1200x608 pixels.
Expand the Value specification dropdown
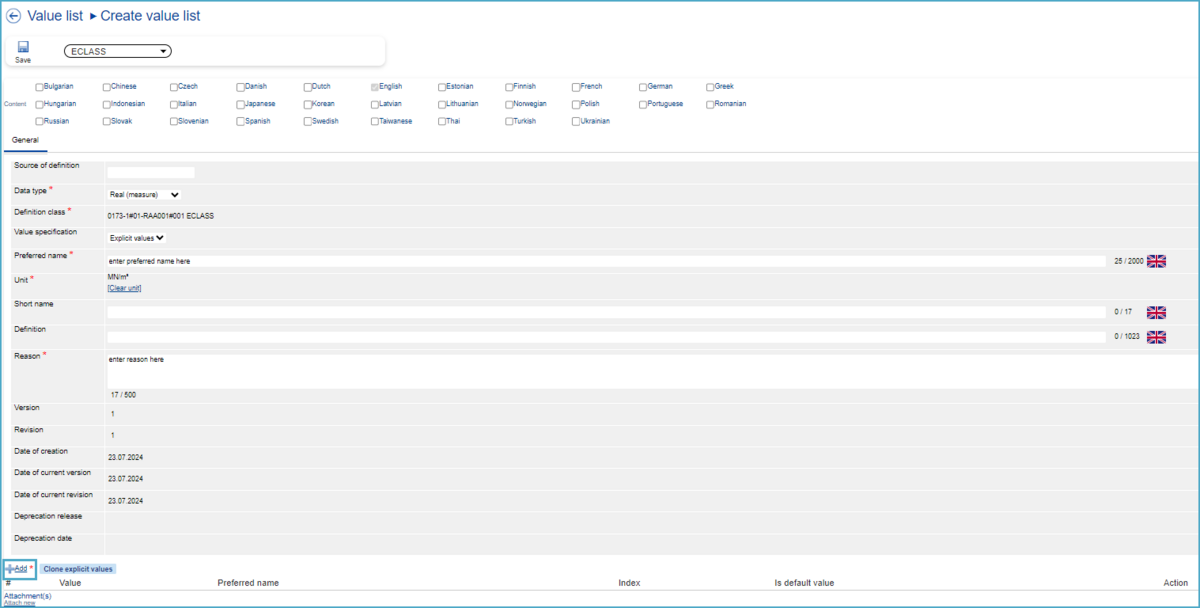[137, 238]
